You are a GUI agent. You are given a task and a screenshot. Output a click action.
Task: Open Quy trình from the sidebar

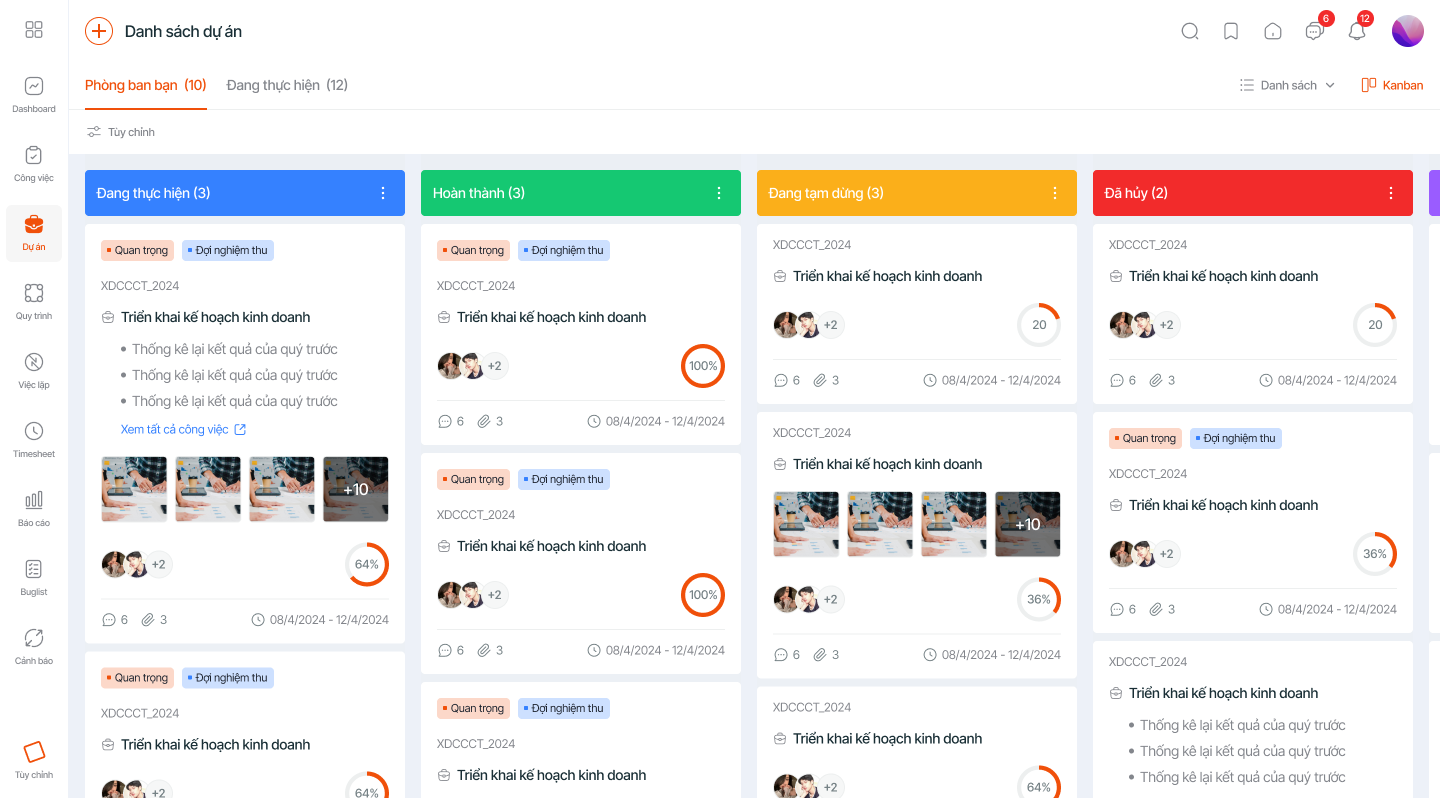34,294
